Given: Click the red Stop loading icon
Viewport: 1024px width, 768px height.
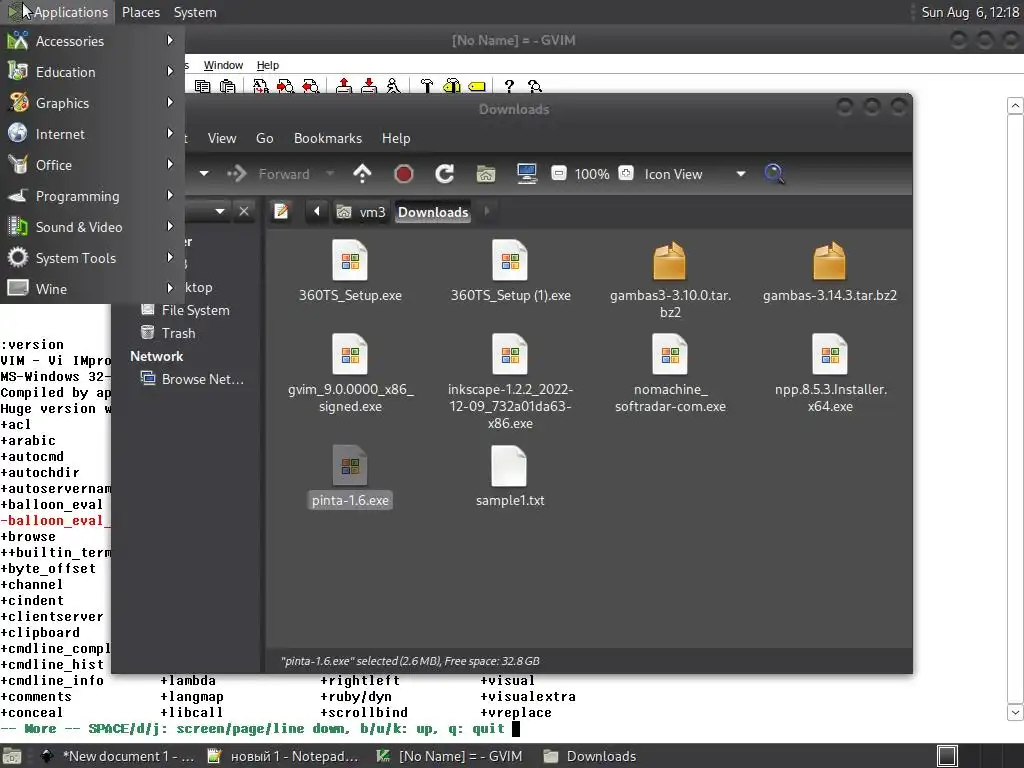Looking at the screenshot, I should [404, 174].
